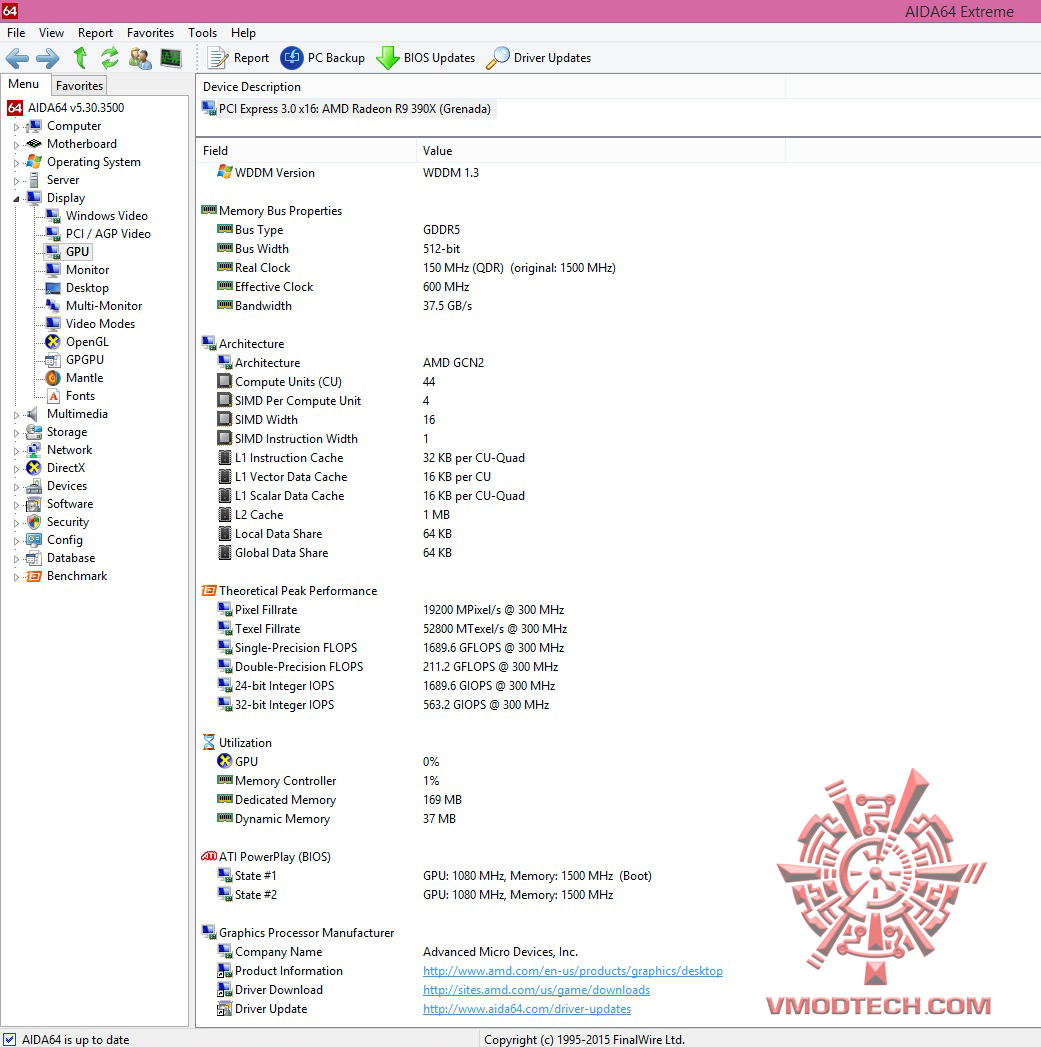Switch to the Favorites tab

tap(79, 85)
